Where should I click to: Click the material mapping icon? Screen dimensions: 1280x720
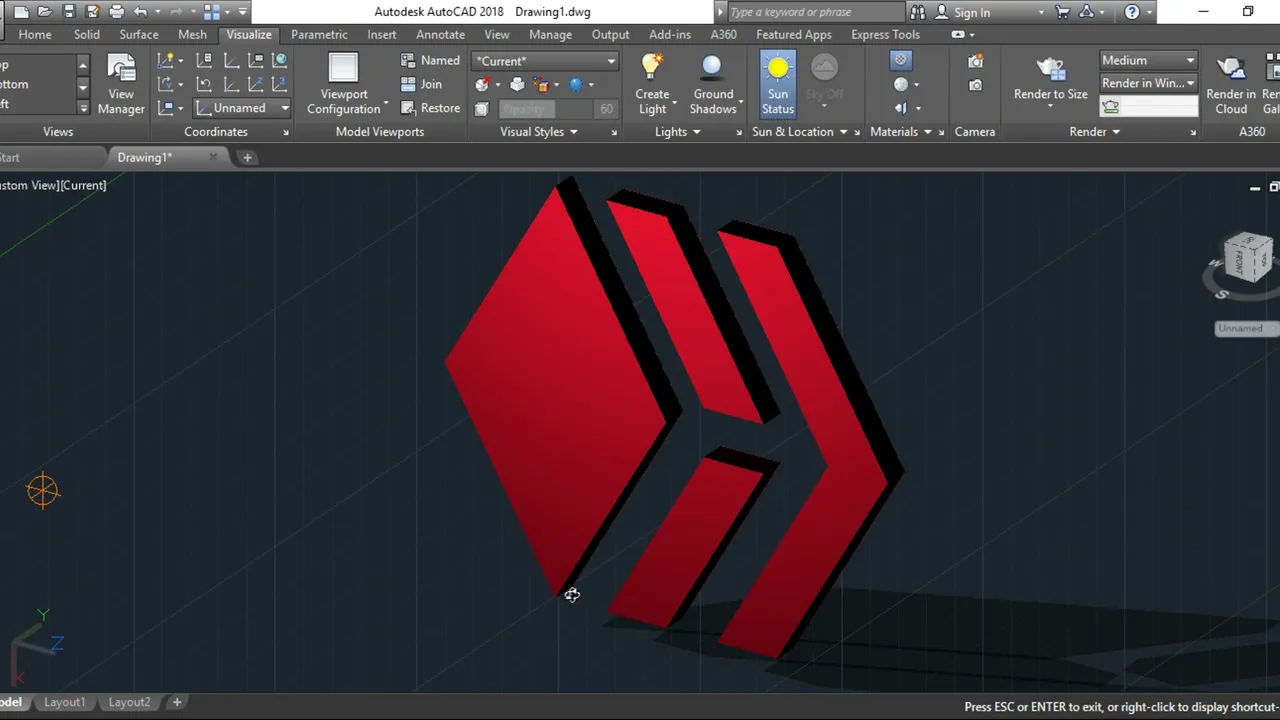901,108
